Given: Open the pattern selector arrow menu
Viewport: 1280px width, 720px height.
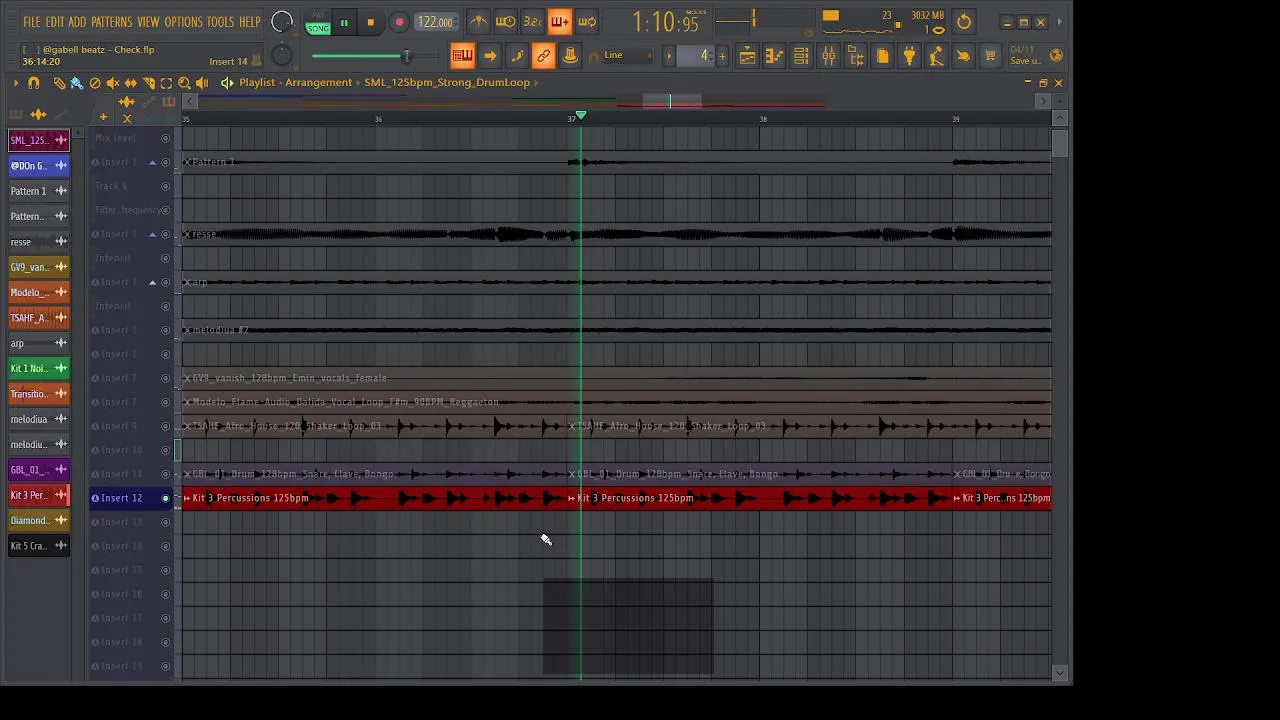Looking at the screenshot, I should [669, 56].
